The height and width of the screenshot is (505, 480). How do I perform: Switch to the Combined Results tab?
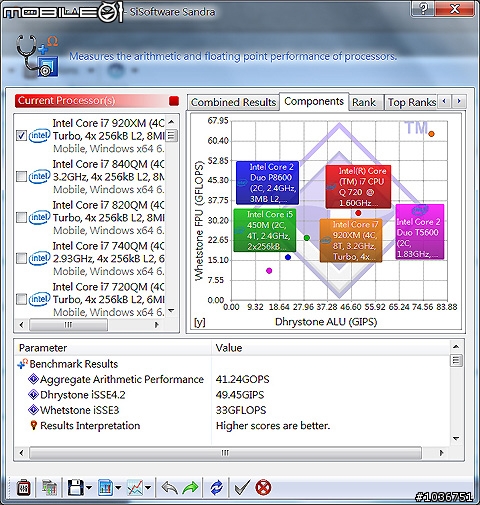[x=233, y=102]
